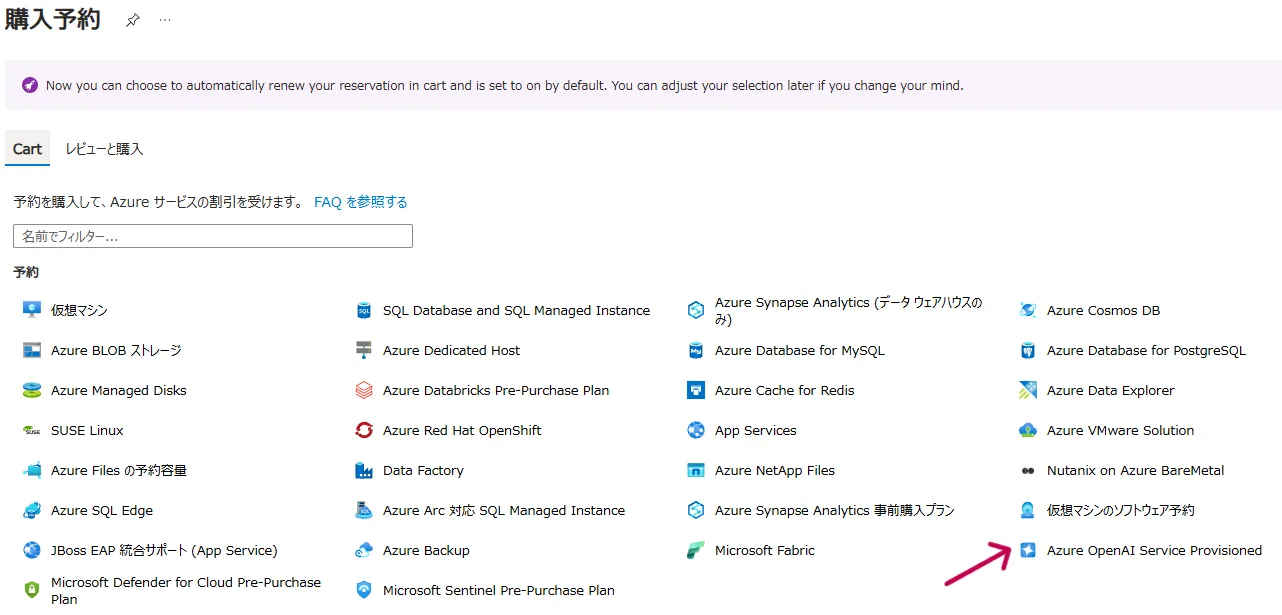The image size is (1282, 615).
Task: Click the pin icon beside 購入予約 title
Action: click(133, 20)
